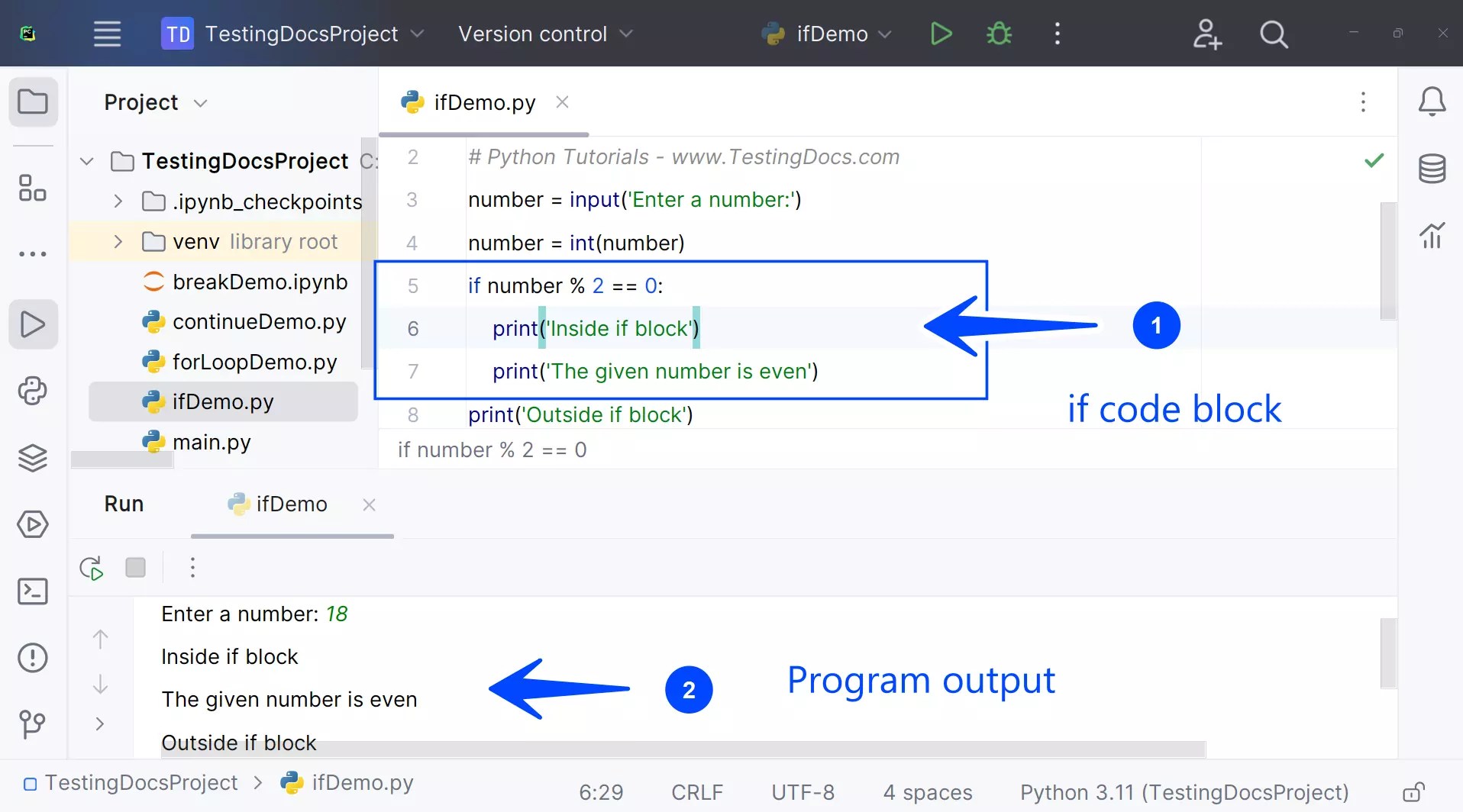Select continueDemo.py in project tree

point(244,322)
